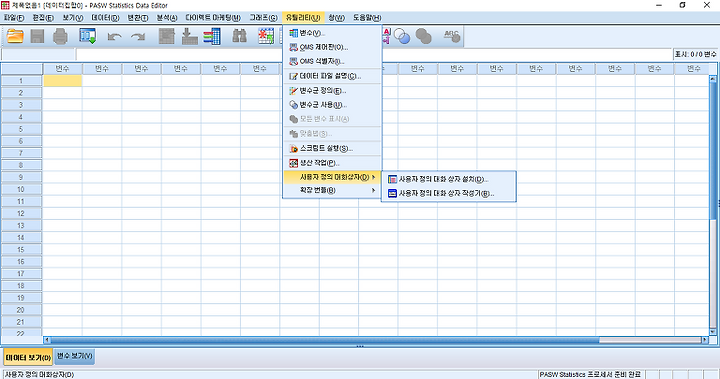Open the 편집(E) menu
Screen dimensions: 720x379
coord(43,17)
